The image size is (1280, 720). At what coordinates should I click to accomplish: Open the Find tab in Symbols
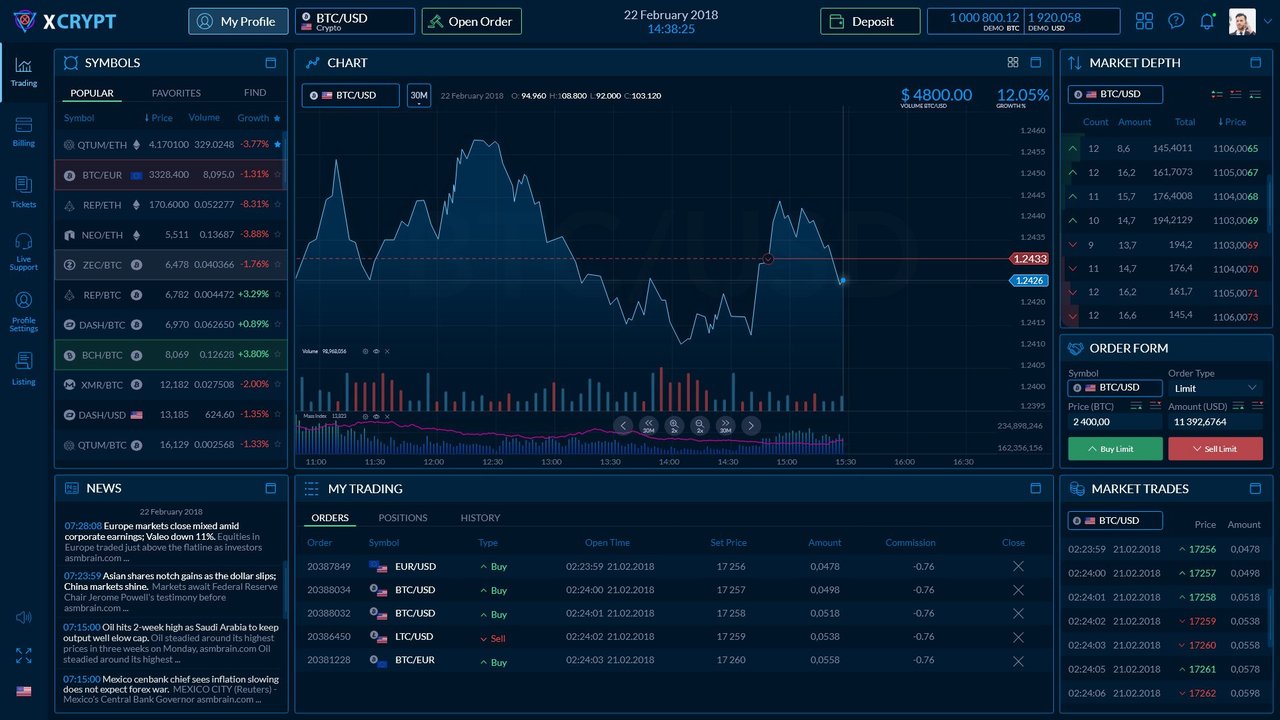[x=255, y=93]
